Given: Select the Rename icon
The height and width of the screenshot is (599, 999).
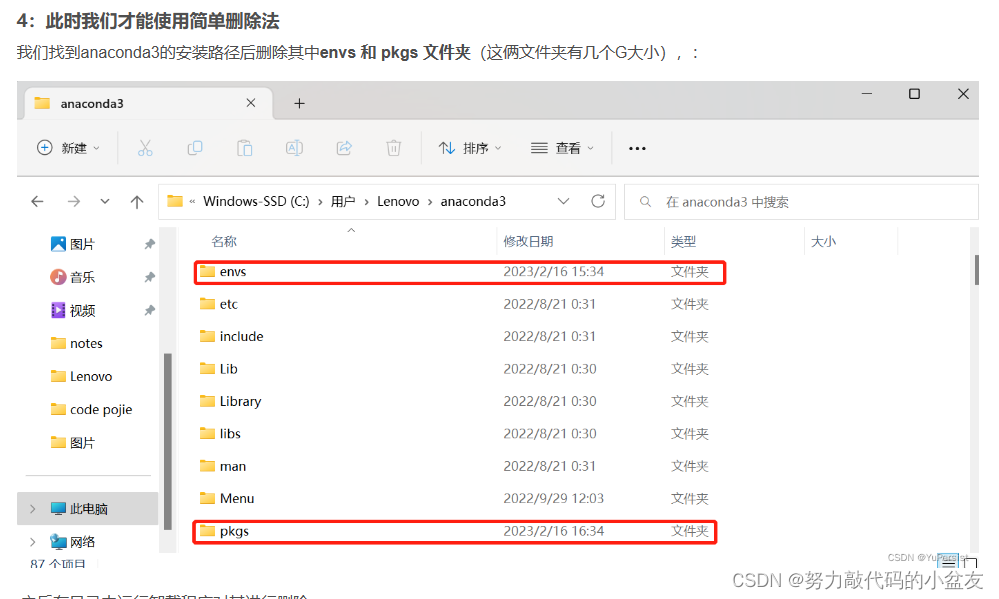Looking at the screenshot, I should (294, 147).
